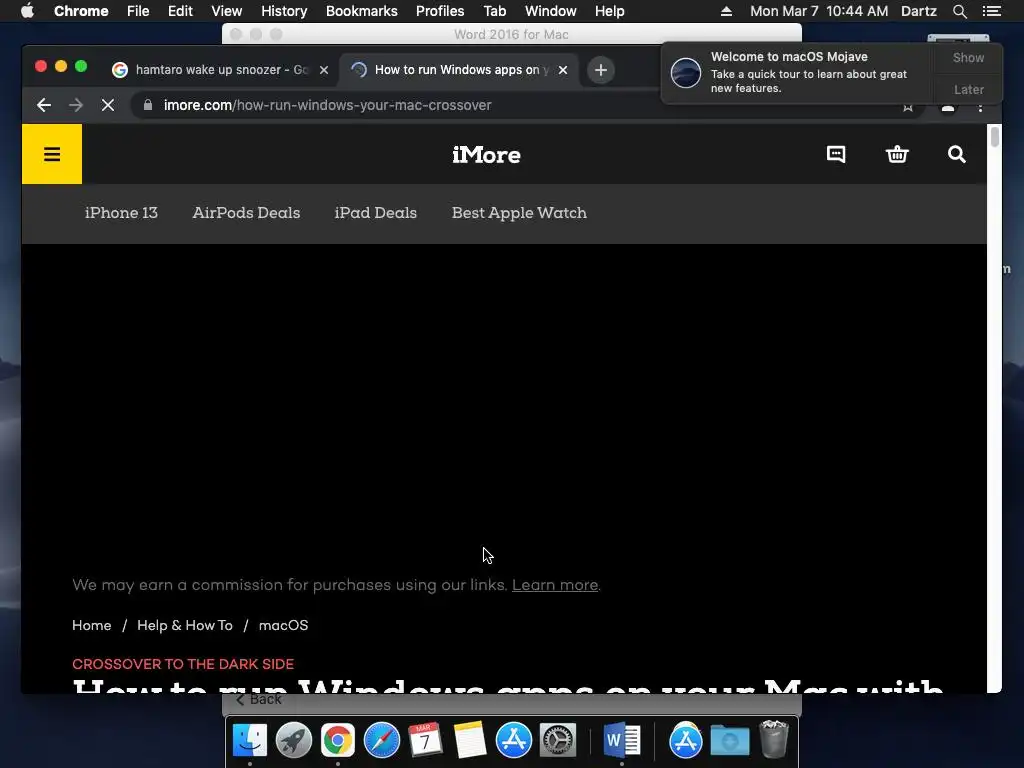Open Safari from the Dock

coord(381,740)
